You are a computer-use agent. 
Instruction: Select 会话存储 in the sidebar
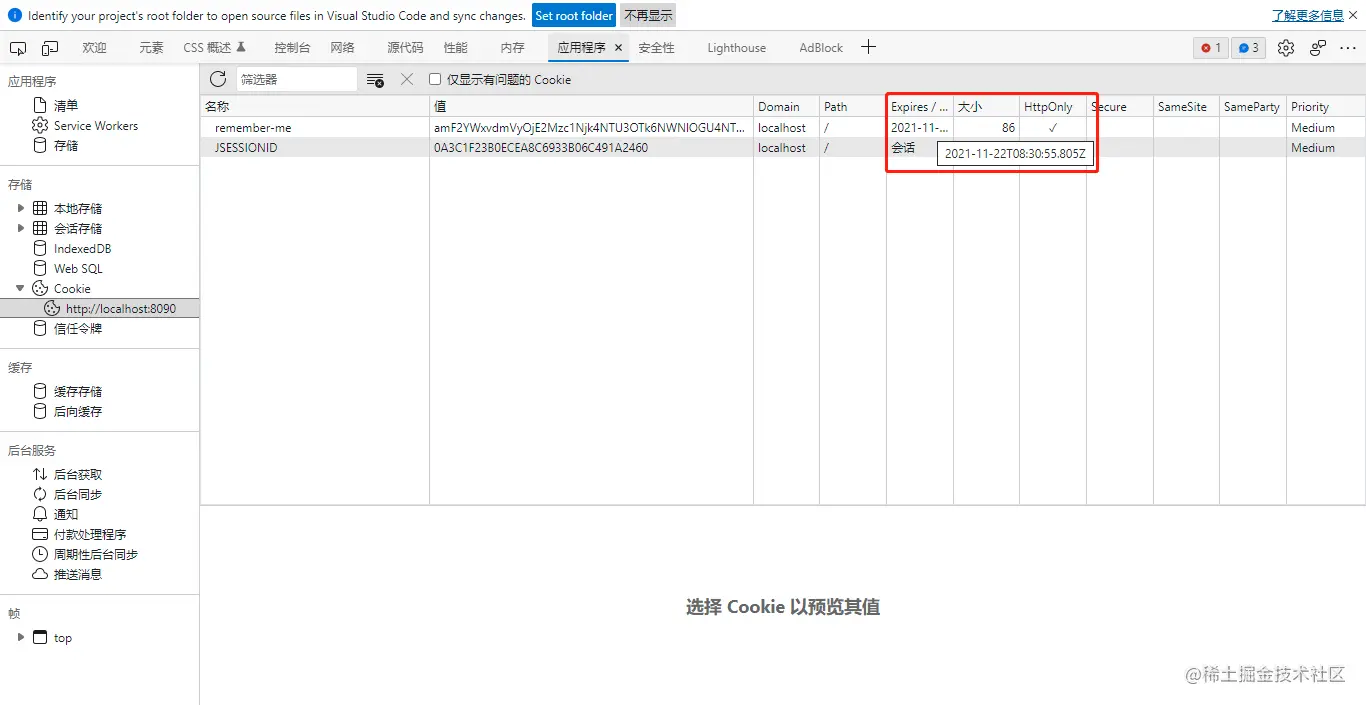point(78,228)
